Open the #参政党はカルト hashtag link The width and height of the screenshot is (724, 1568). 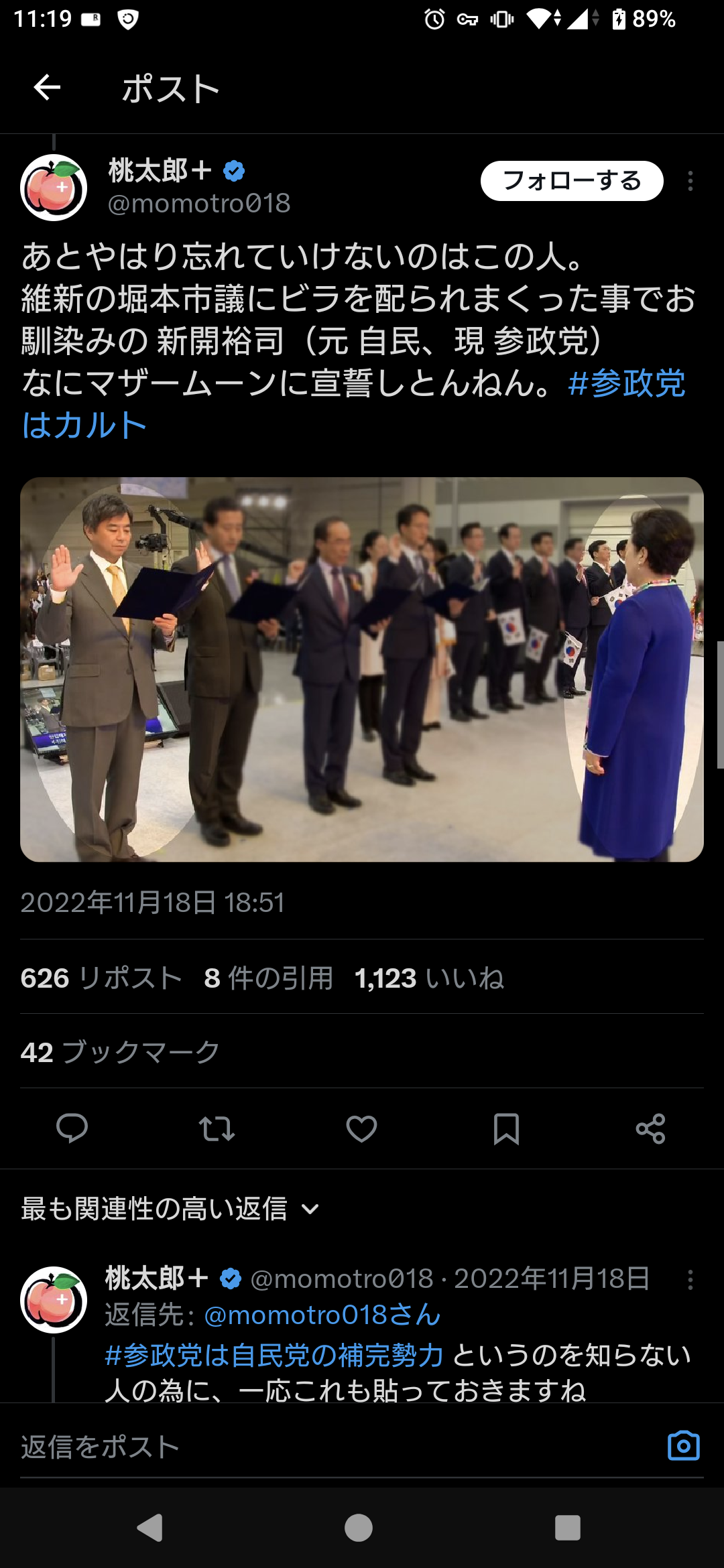pyautogui.click(x=354, y=404)
